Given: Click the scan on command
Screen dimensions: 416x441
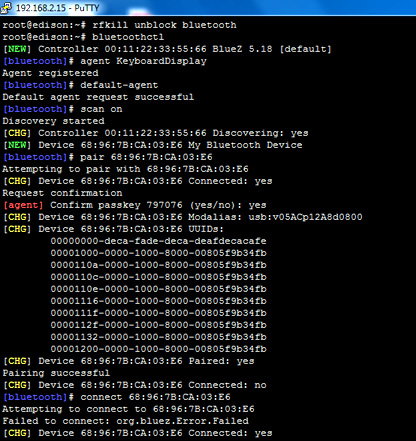Looking at the screenshot, I should click(x=101, y=109).
